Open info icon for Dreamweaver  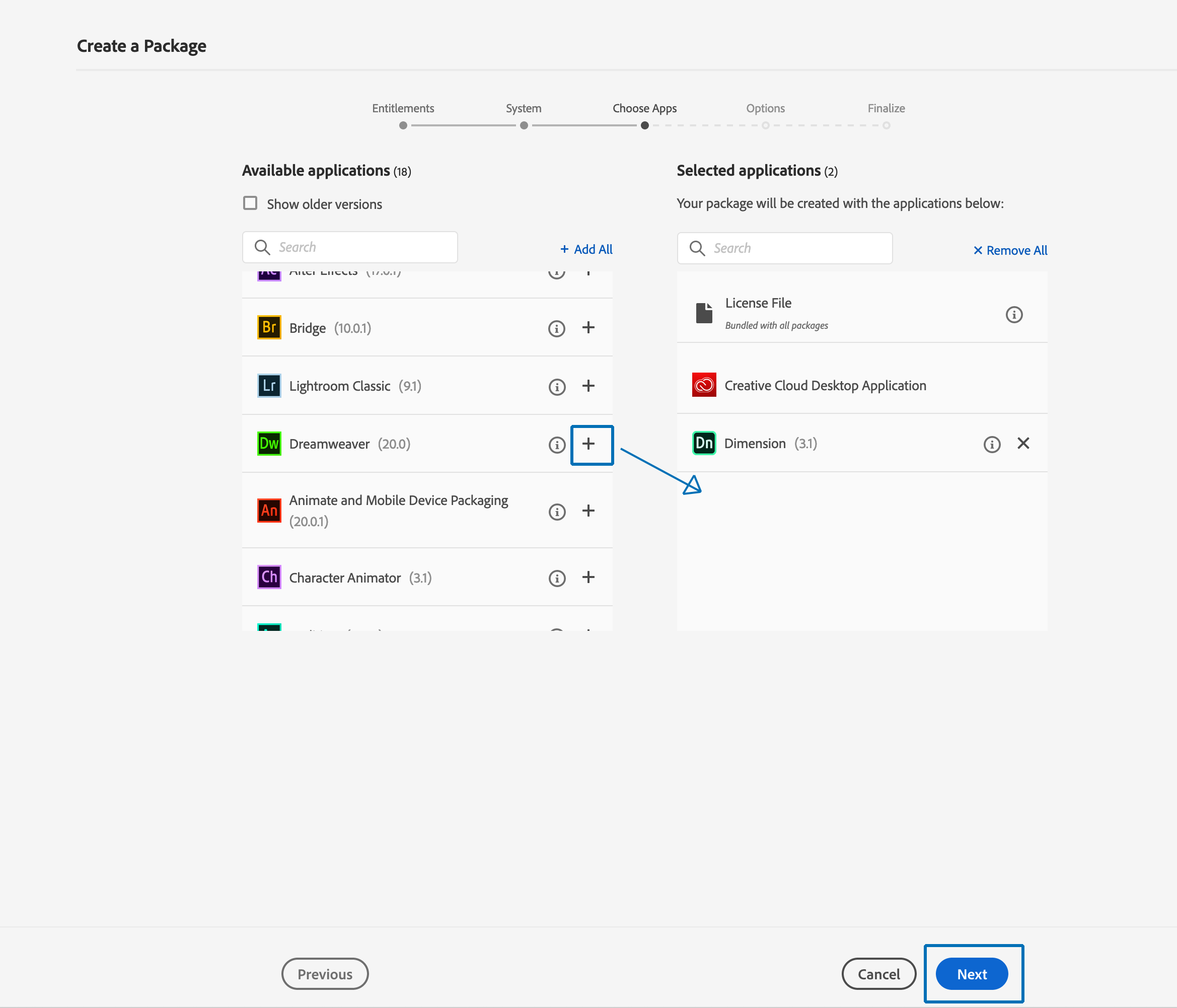[x=557, y=445]
